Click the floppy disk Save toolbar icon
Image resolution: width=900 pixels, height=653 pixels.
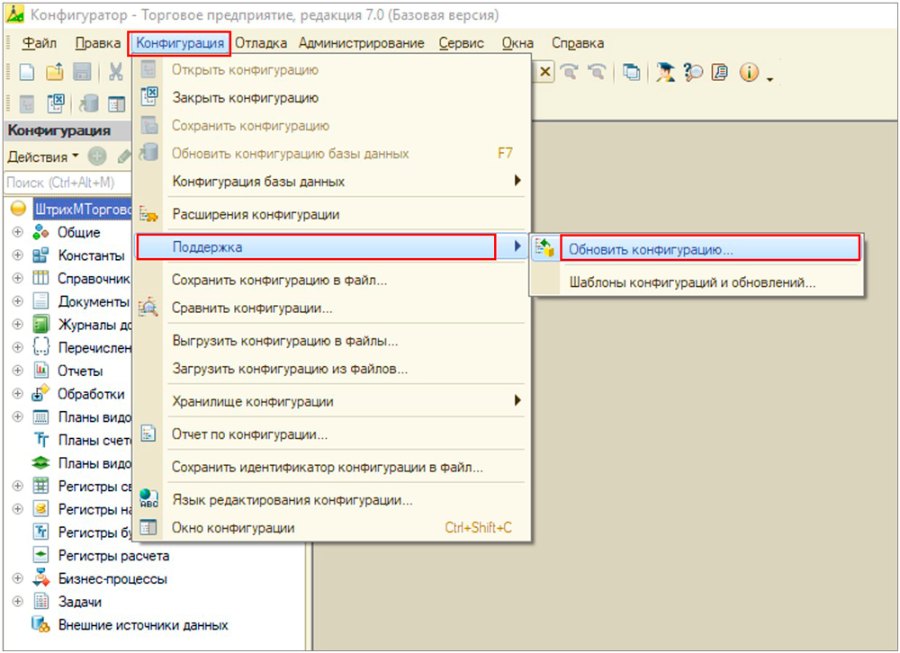(83, 72)
